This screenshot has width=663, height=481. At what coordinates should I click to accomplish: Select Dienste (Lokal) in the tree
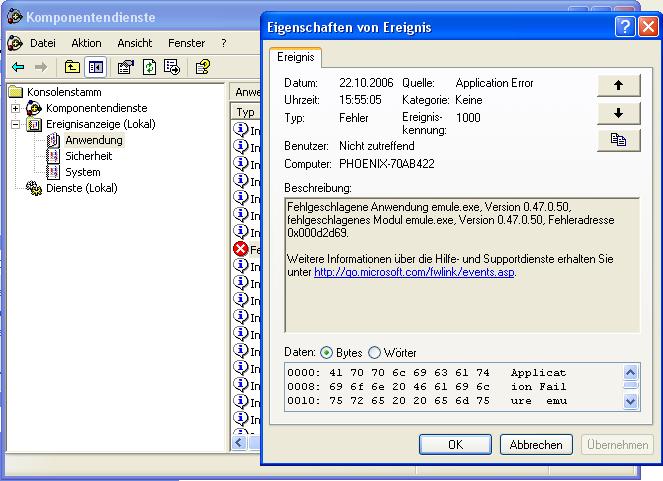click(x=82, y=188)
